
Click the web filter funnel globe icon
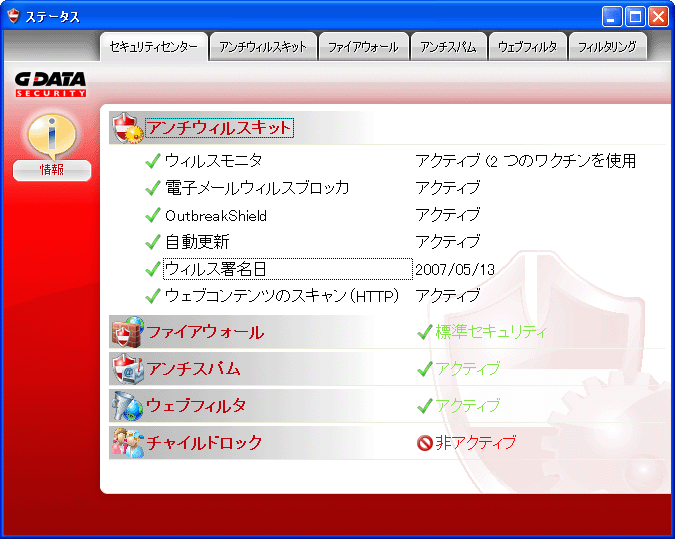coord(128,406)
